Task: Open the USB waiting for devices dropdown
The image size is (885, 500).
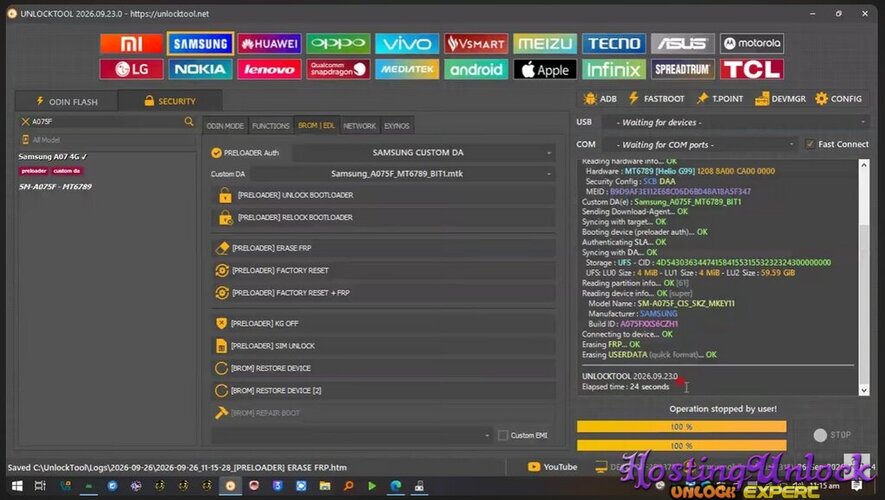Action: click(735, 122)
